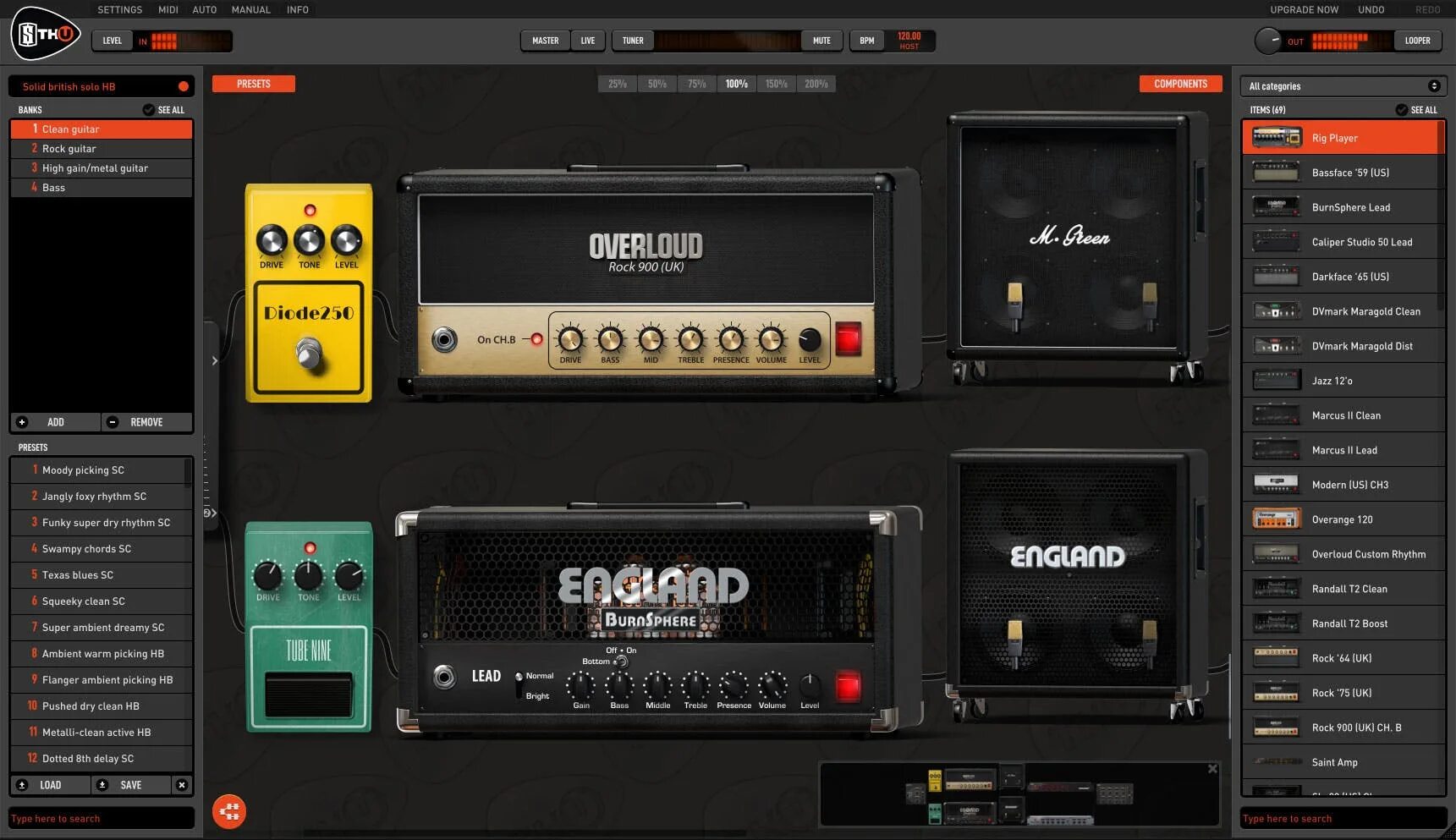Toggle the Bottom Off/On switch on BurnSphere
Viewport: 1456px width, 840px height.
[x=621, y=662]
